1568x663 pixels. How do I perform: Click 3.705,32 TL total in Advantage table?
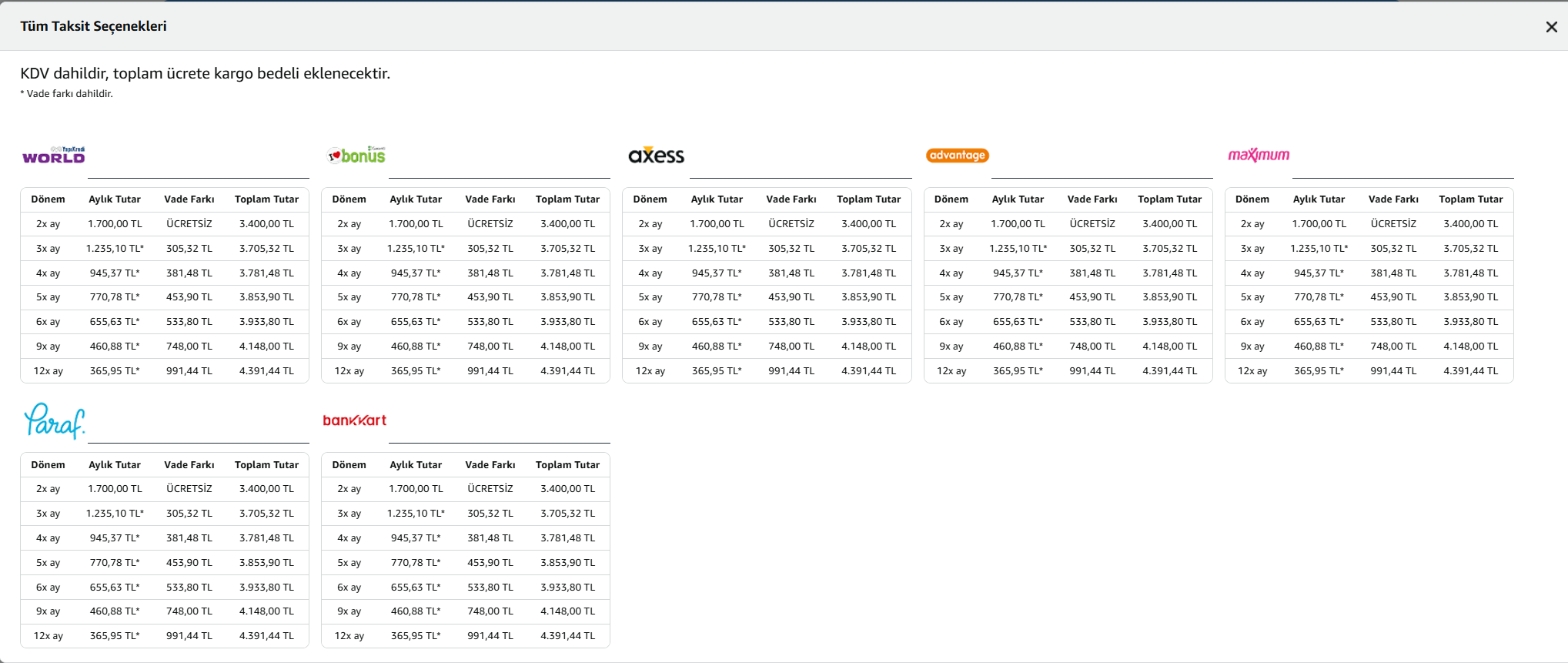tap(1169, 249)
